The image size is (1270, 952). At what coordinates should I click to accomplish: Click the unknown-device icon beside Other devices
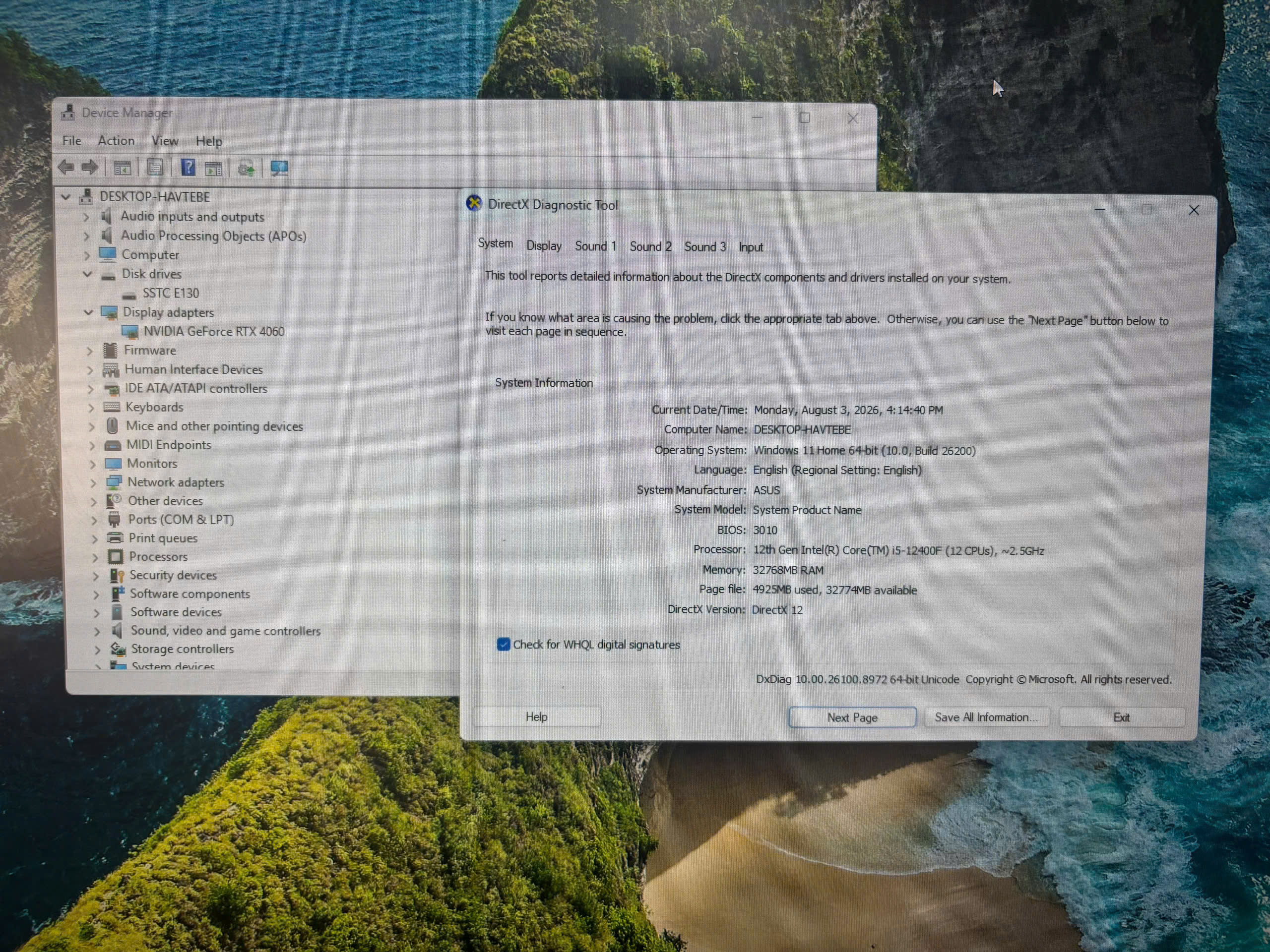(x=114, y=500)
